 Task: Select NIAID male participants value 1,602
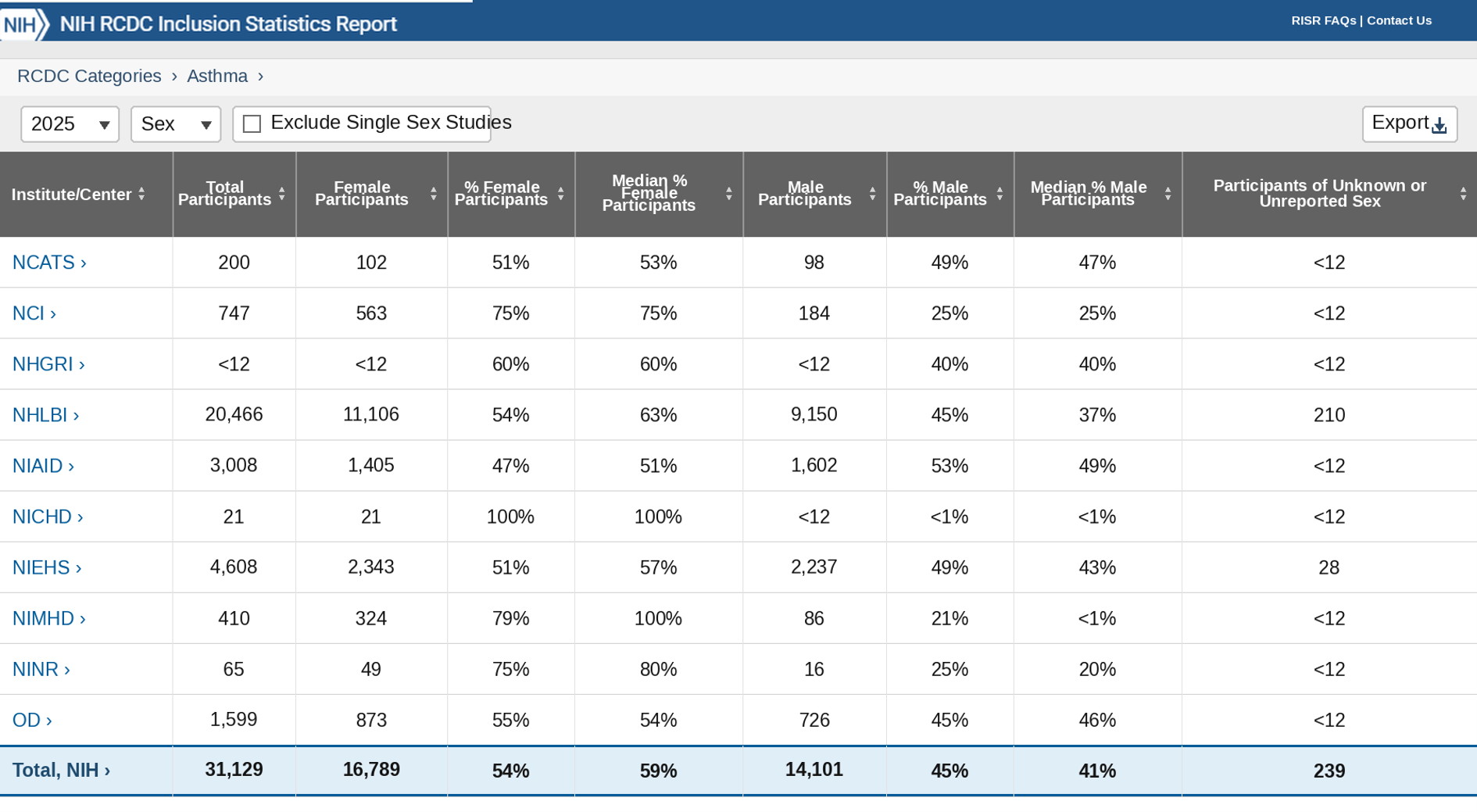[x=814, y=466]
